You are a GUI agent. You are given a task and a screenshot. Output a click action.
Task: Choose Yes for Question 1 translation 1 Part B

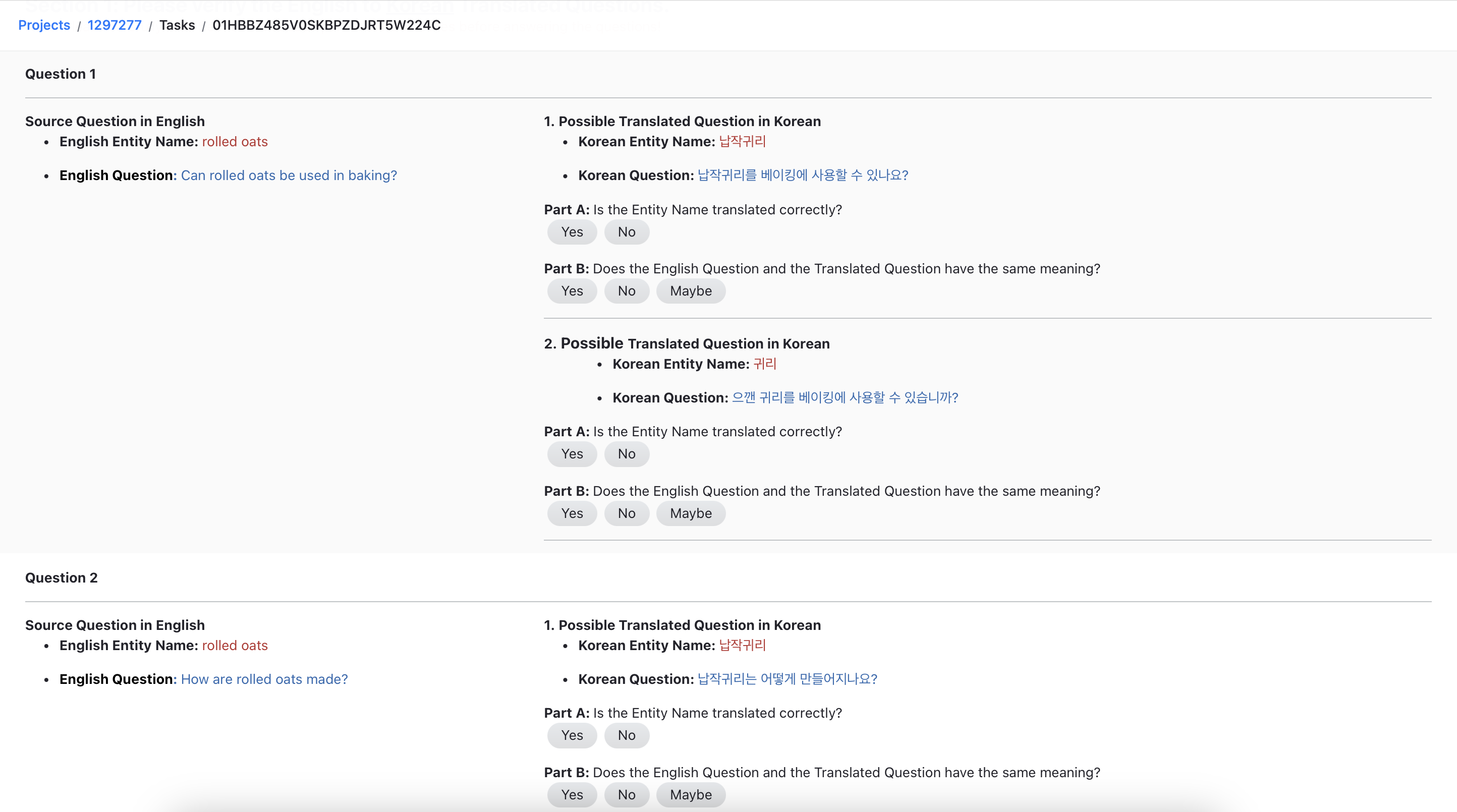pyautogui.click(x=572, y=291)
